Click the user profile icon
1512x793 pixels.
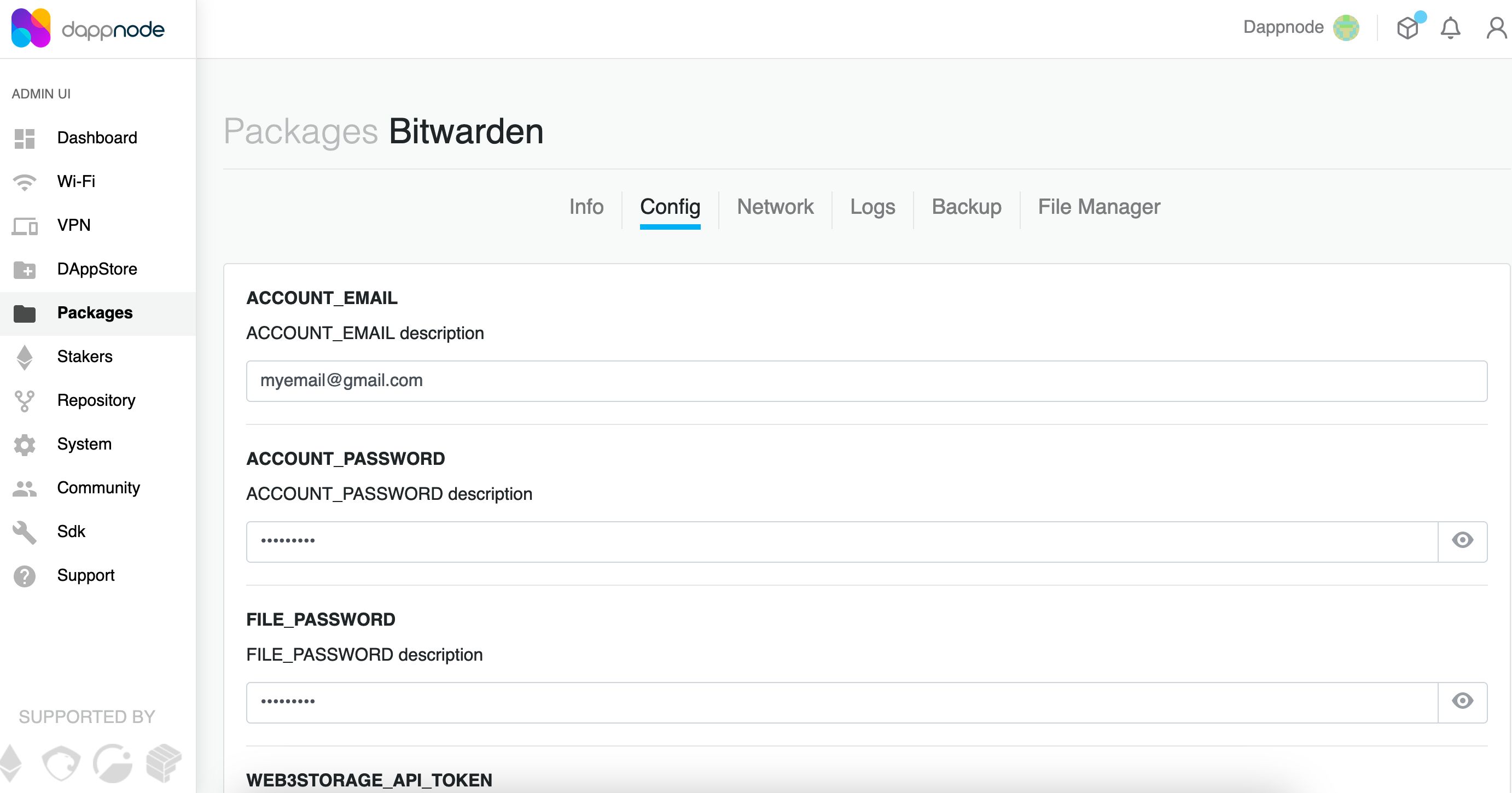1497,27
